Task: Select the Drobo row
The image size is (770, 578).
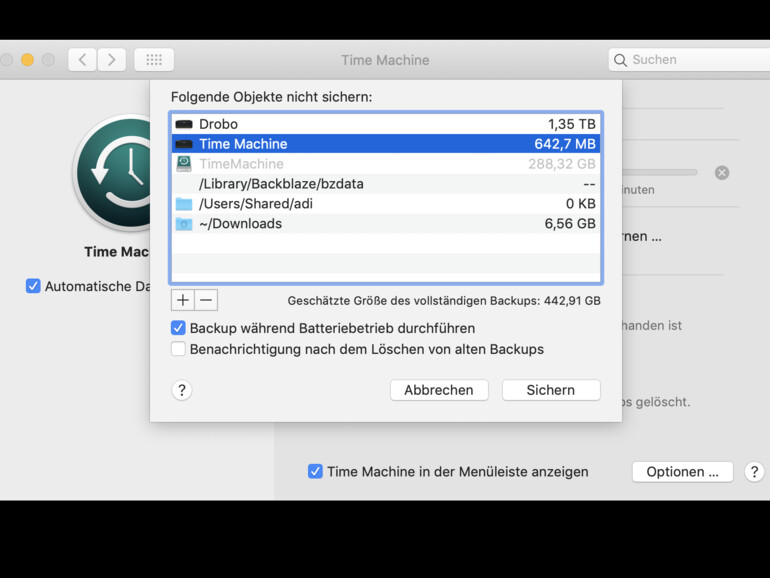Action: click(386, 124)
